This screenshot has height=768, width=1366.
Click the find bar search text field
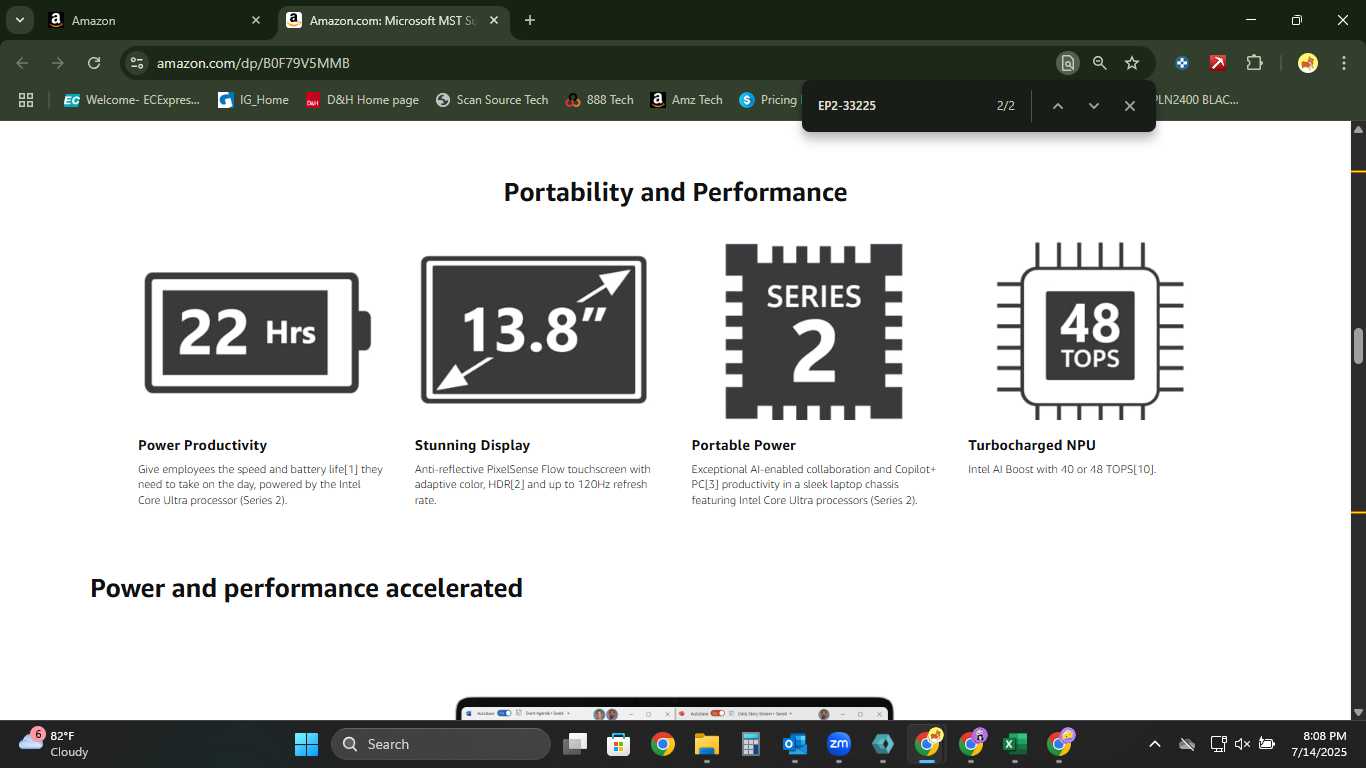tap(900, 105)
